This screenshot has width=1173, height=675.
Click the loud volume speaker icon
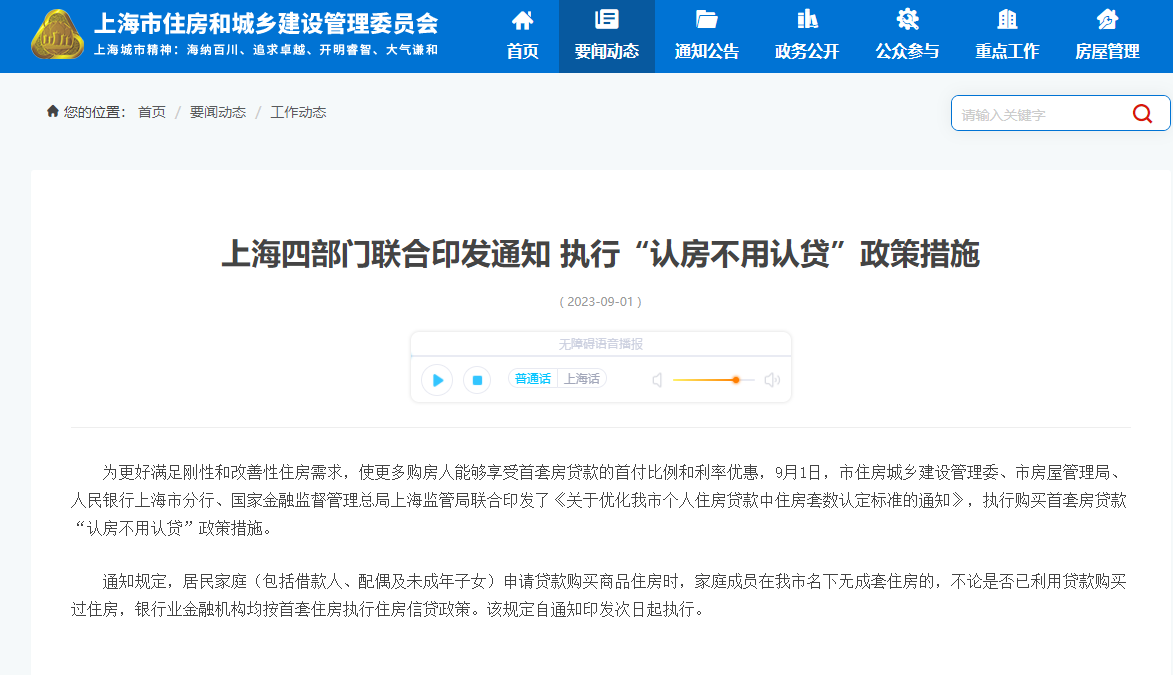pos(772,380)
